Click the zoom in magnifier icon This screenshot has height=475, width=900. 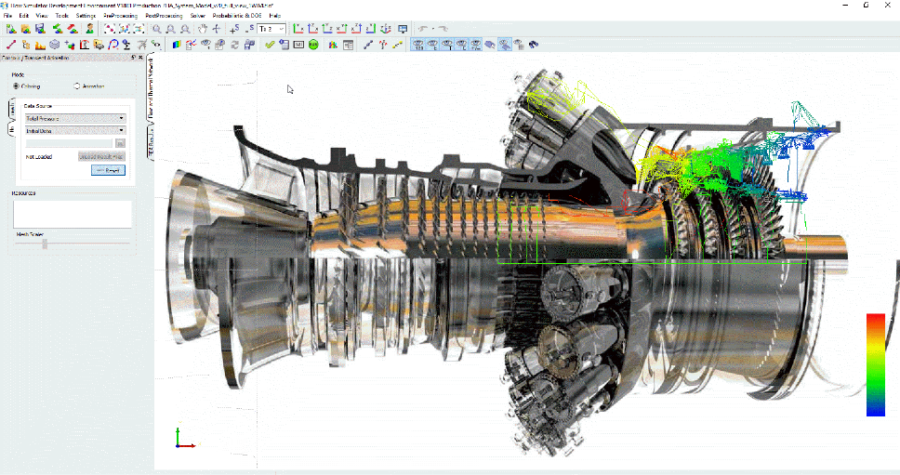click(158, 30)
